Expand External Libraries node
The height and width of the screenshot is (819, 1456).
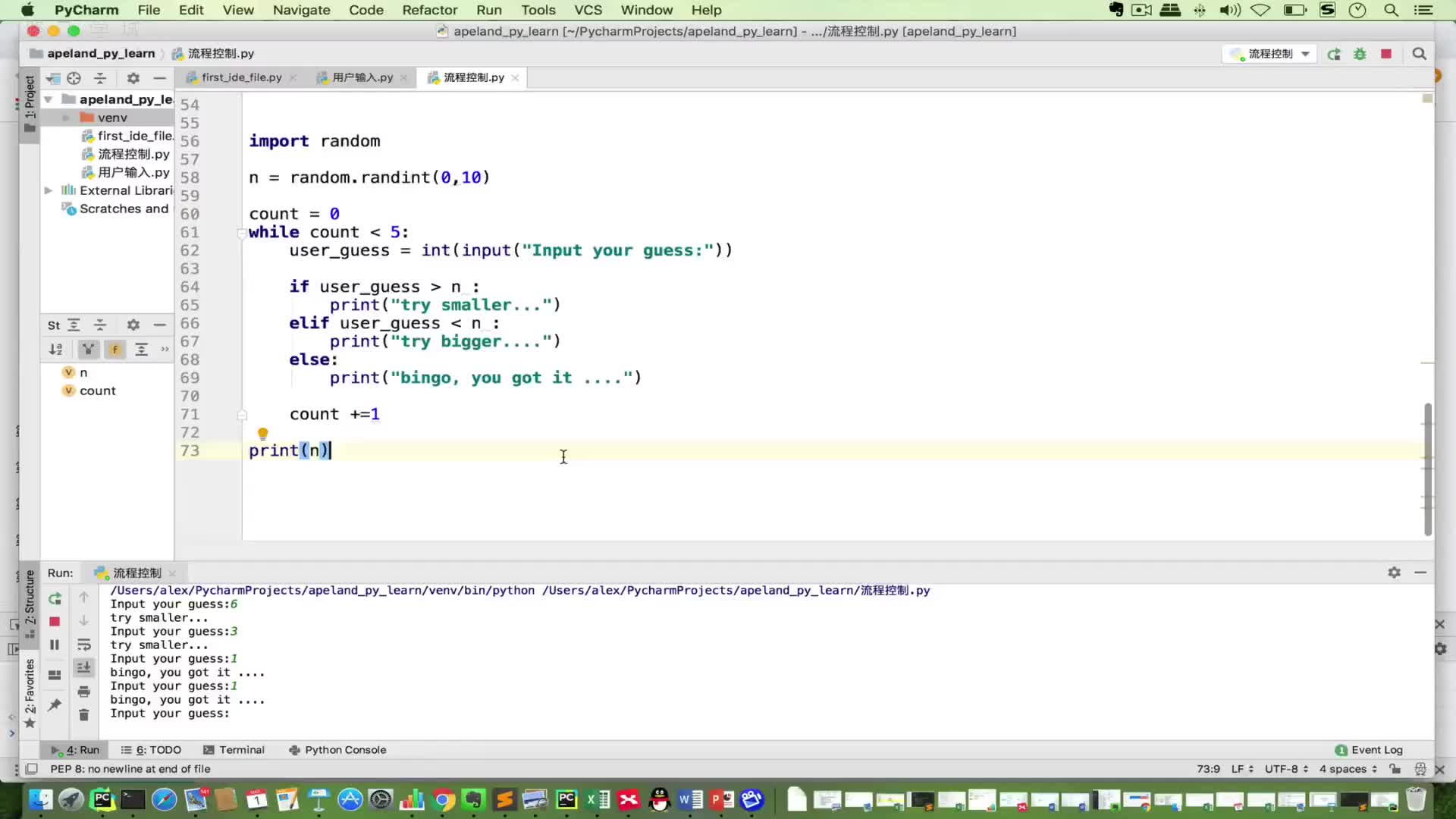point(48,190)
